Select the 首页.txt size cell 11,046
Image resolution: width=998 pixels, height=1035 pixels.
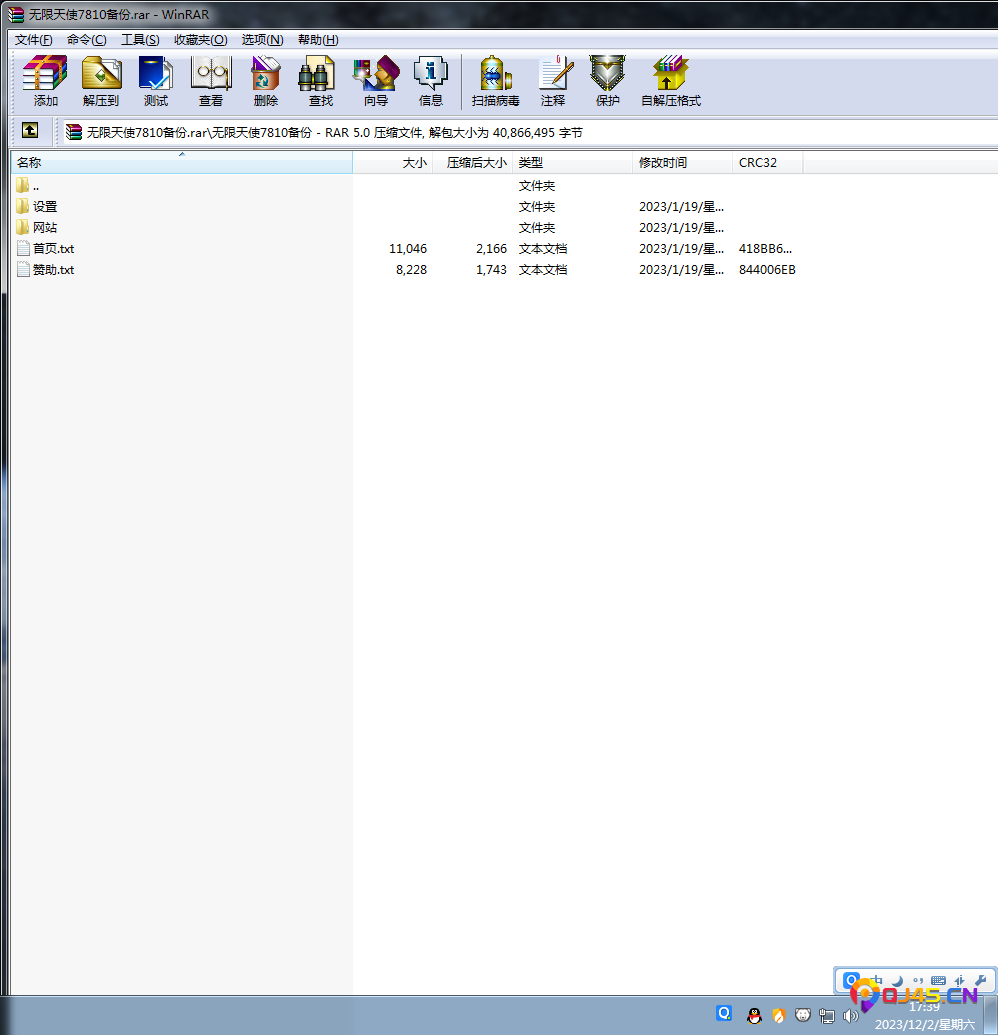click(x=407, y=249)
